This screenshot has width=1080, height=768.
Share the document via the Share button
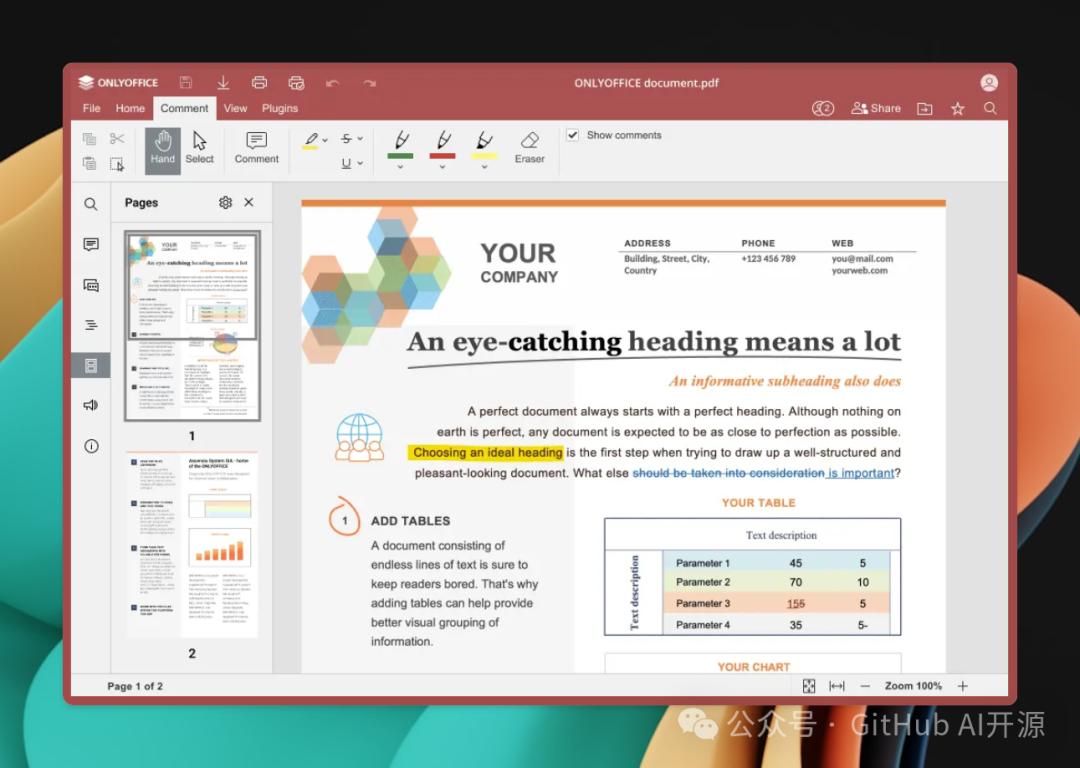tap(876, 108)
